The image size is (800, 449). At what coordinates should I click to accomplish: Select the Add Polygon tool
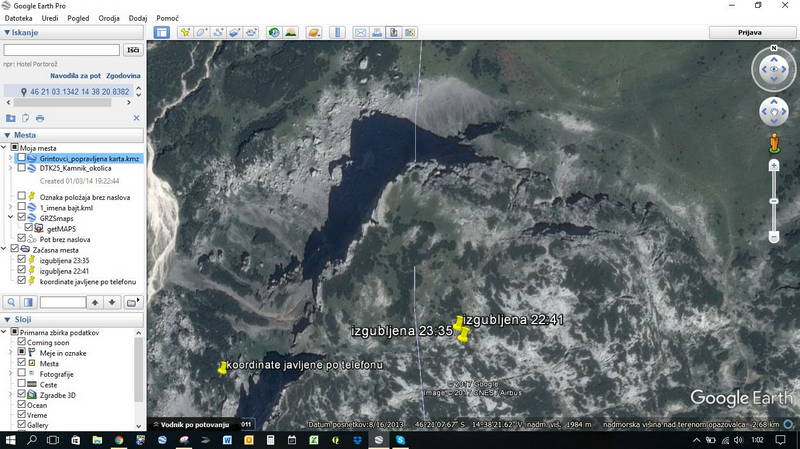tap(201, 33)
